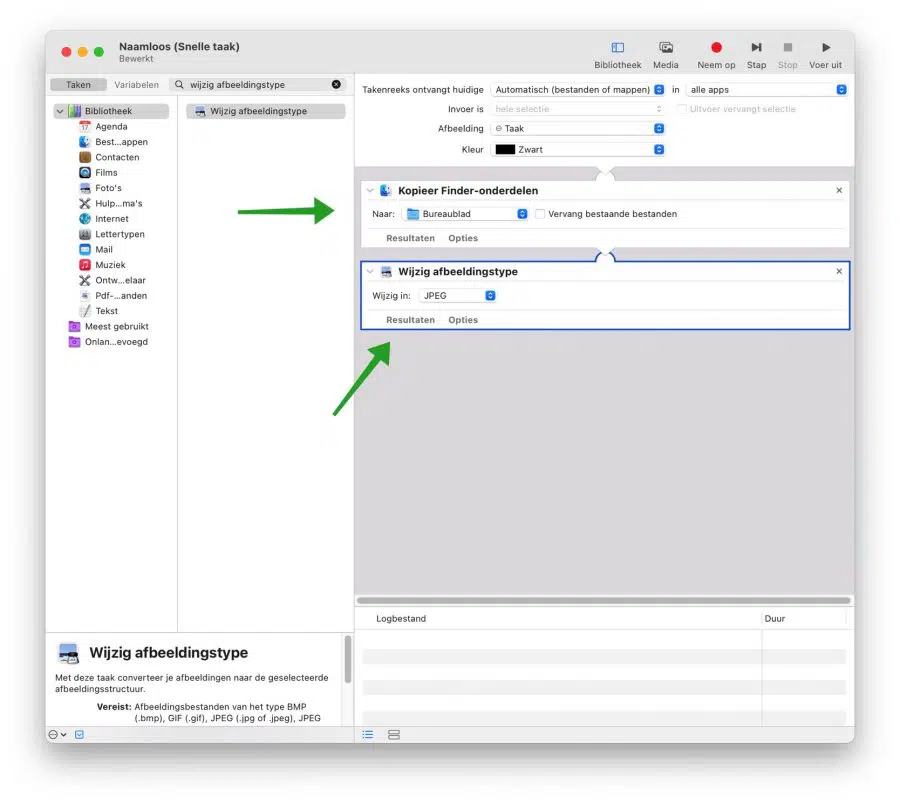Screen dimensions: 900x803
Task: Select the Tekst library category
Action: point(106,311)
